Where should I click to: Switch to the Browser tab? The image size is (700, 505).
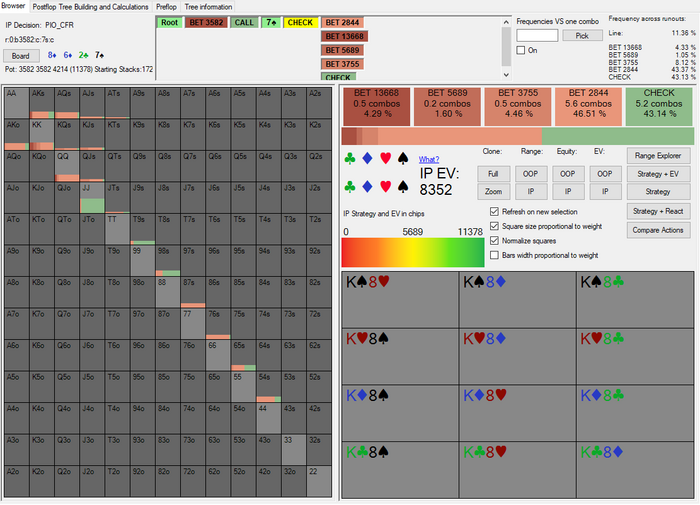click(x=13, y=6)
